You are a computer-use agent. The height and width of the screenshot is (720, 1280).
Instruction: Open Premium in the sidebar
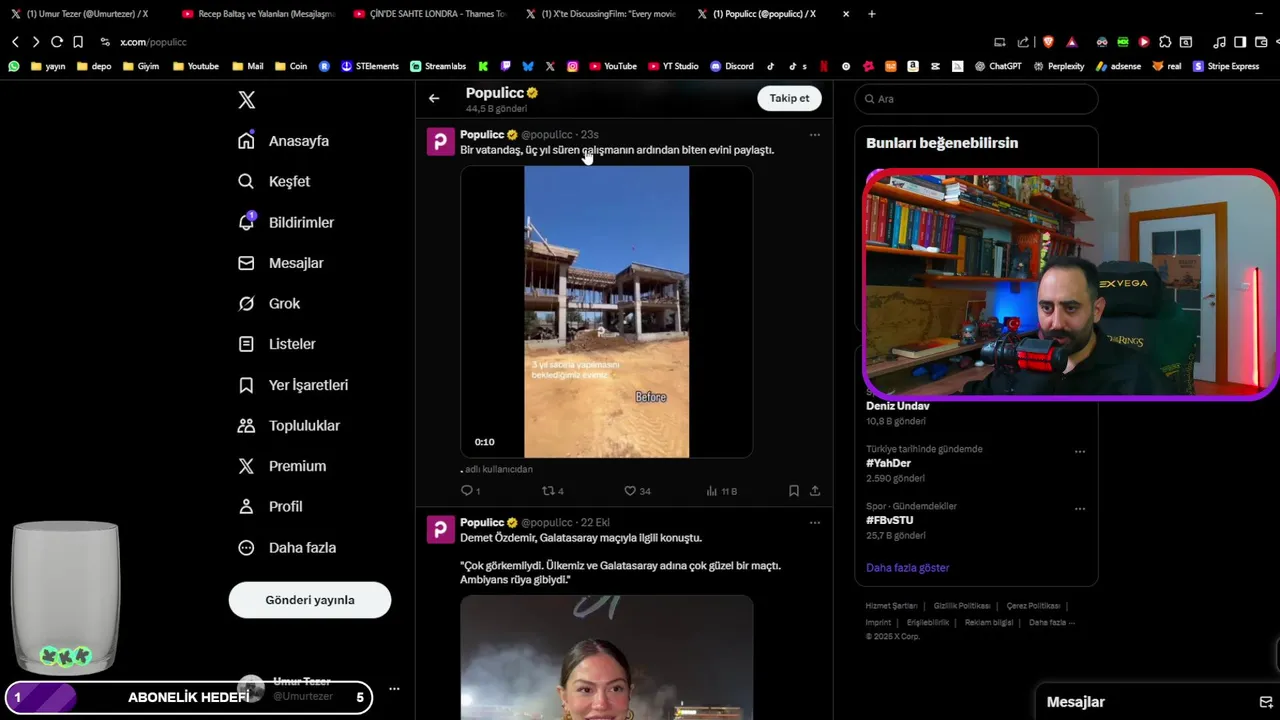281,466
